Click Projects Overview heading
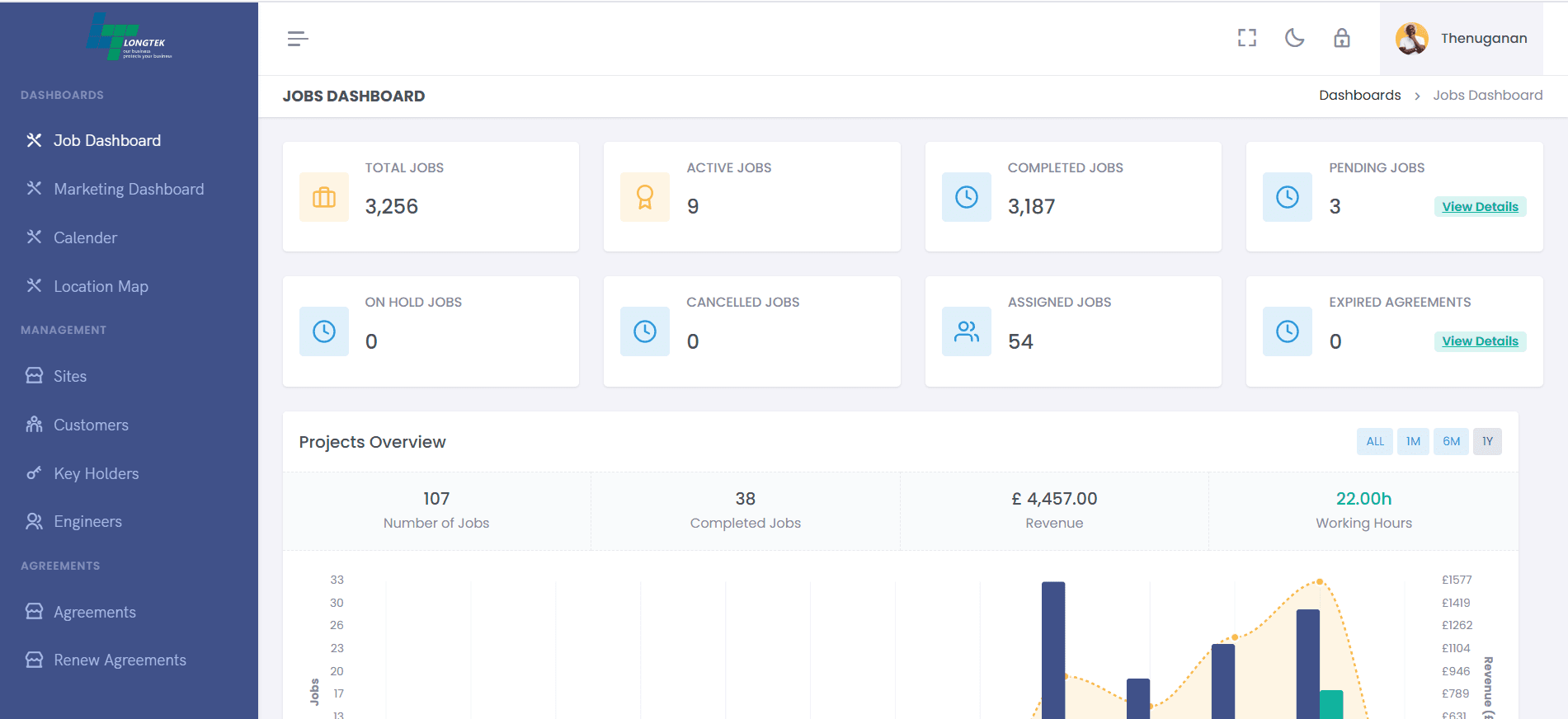Screen dimensions: 1568x719 tap(372, 442)
